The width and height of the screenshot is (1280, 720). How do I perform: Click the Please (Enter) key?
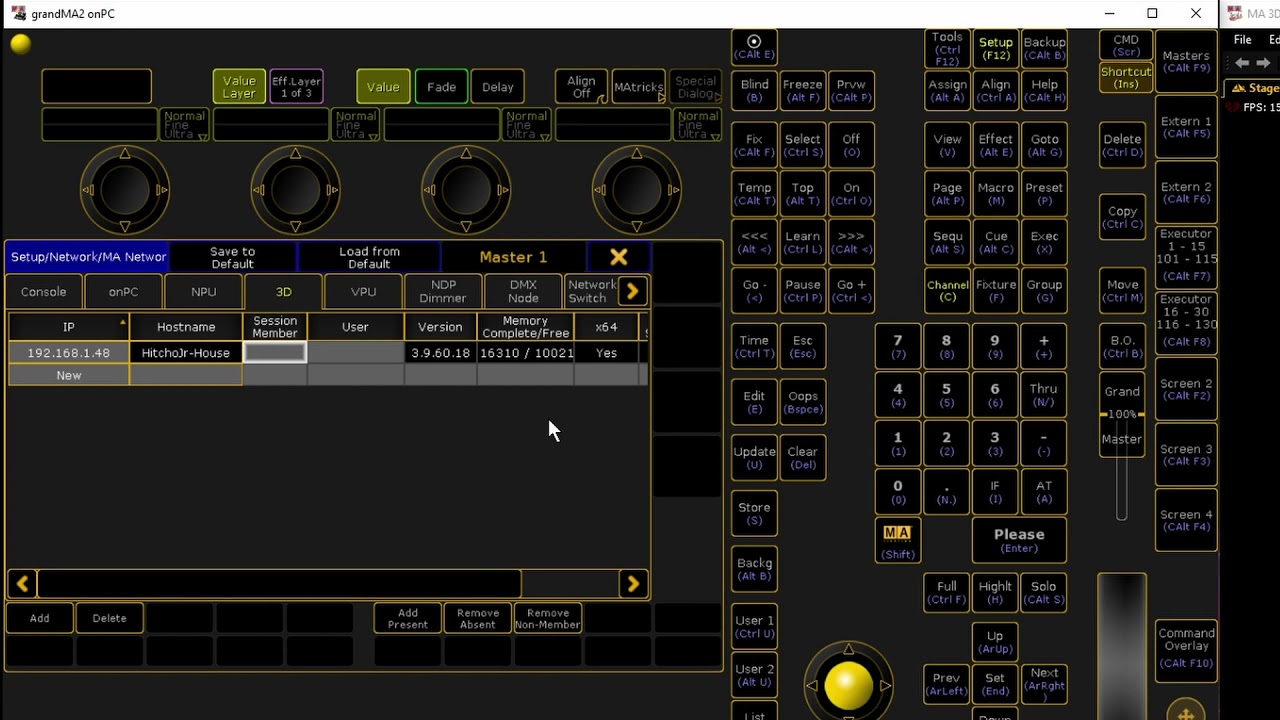1019,541
